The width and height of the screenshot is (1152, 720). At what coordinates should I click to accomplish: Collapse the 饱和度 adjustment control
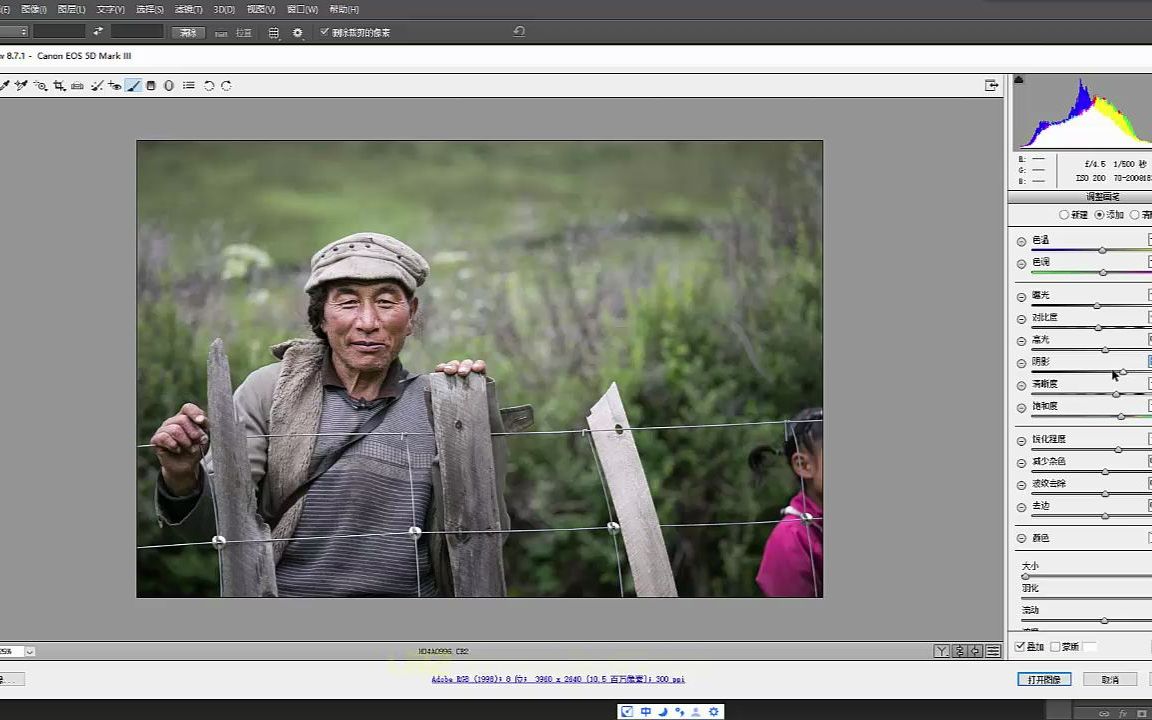point(1021,406)
